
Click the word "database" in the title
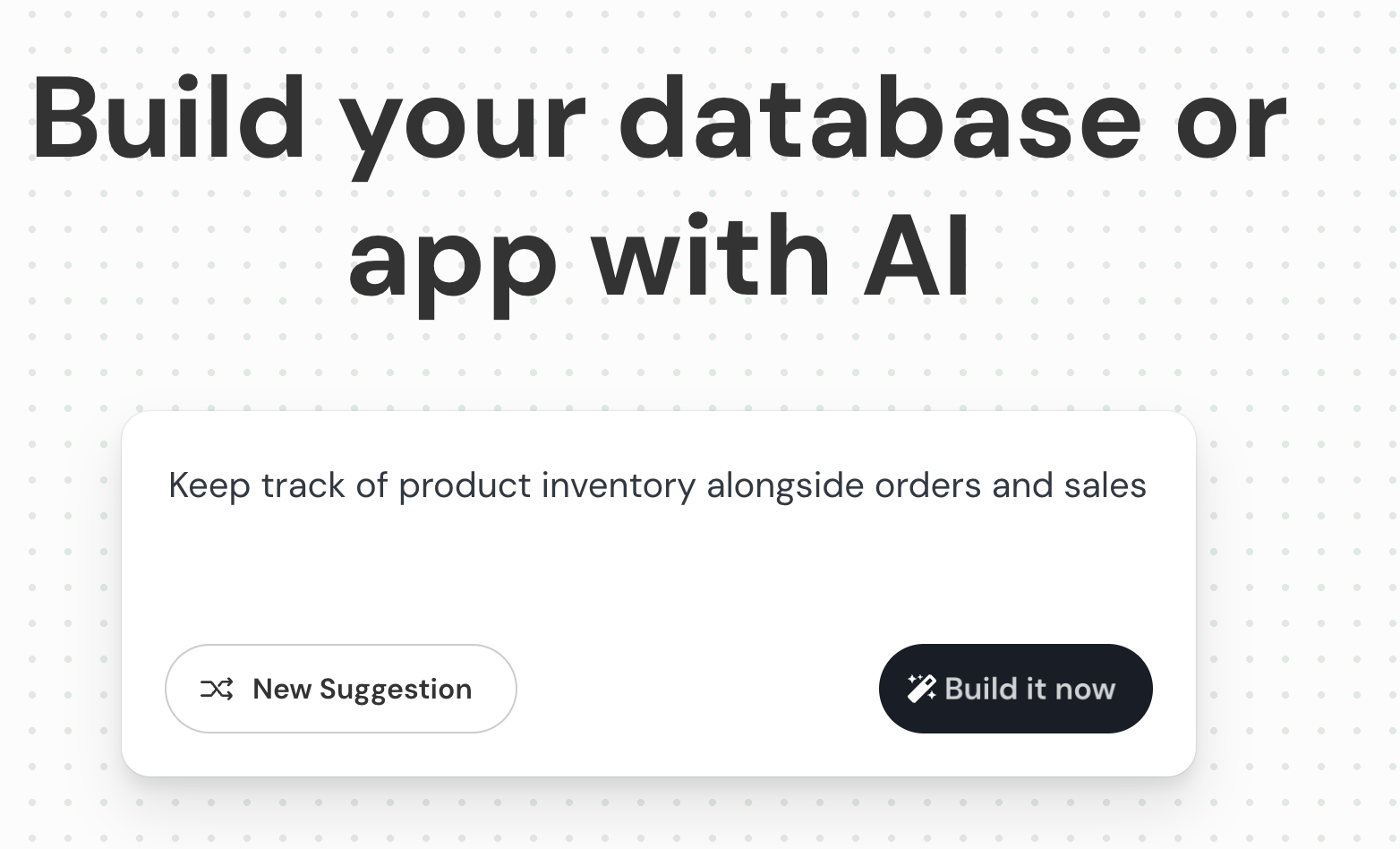[x=879, y=121]
